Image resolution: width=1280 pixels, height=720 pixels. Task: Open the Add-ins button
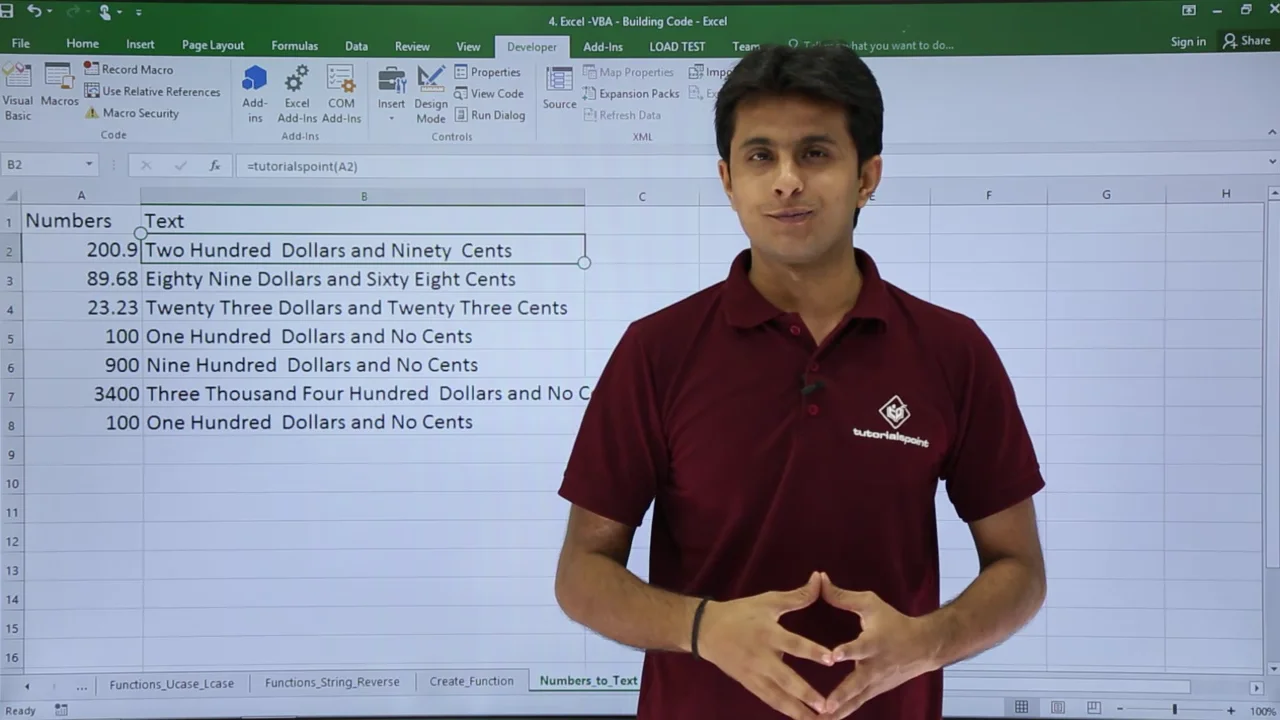[254, 95]
